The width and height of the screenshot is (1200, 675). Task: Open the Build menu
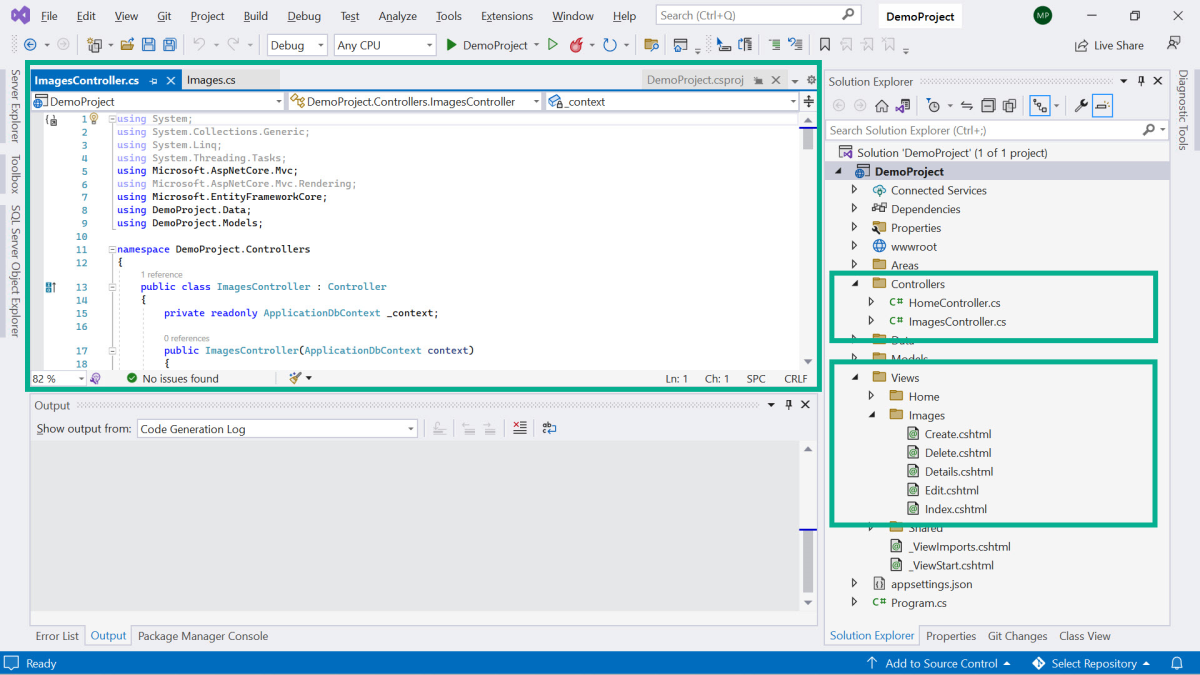[256, 16]
